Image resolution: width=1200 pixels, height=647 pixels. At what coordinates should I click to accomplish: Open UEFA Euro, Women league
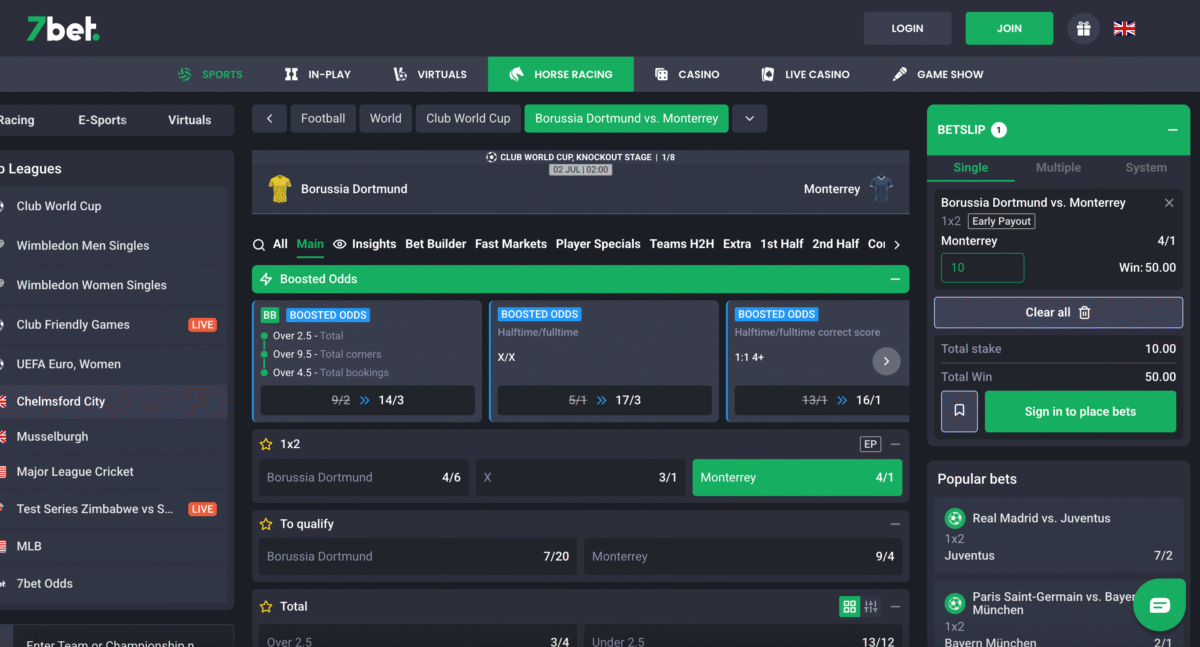(x=113, y=364)
